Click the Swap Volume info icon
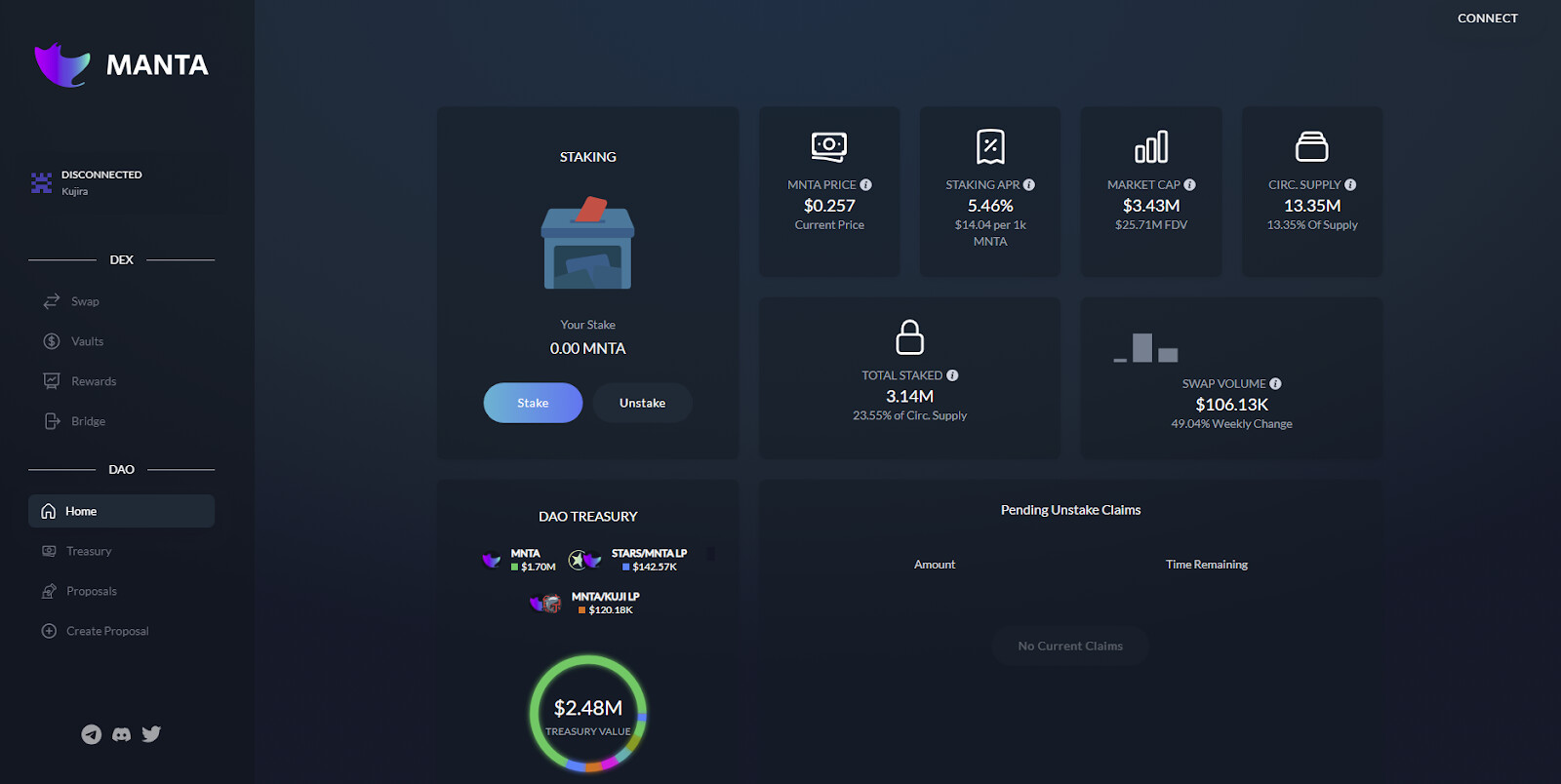The width and height of the screenshot is (1561, 784). pyautogui.click(x=1275, y=384)
